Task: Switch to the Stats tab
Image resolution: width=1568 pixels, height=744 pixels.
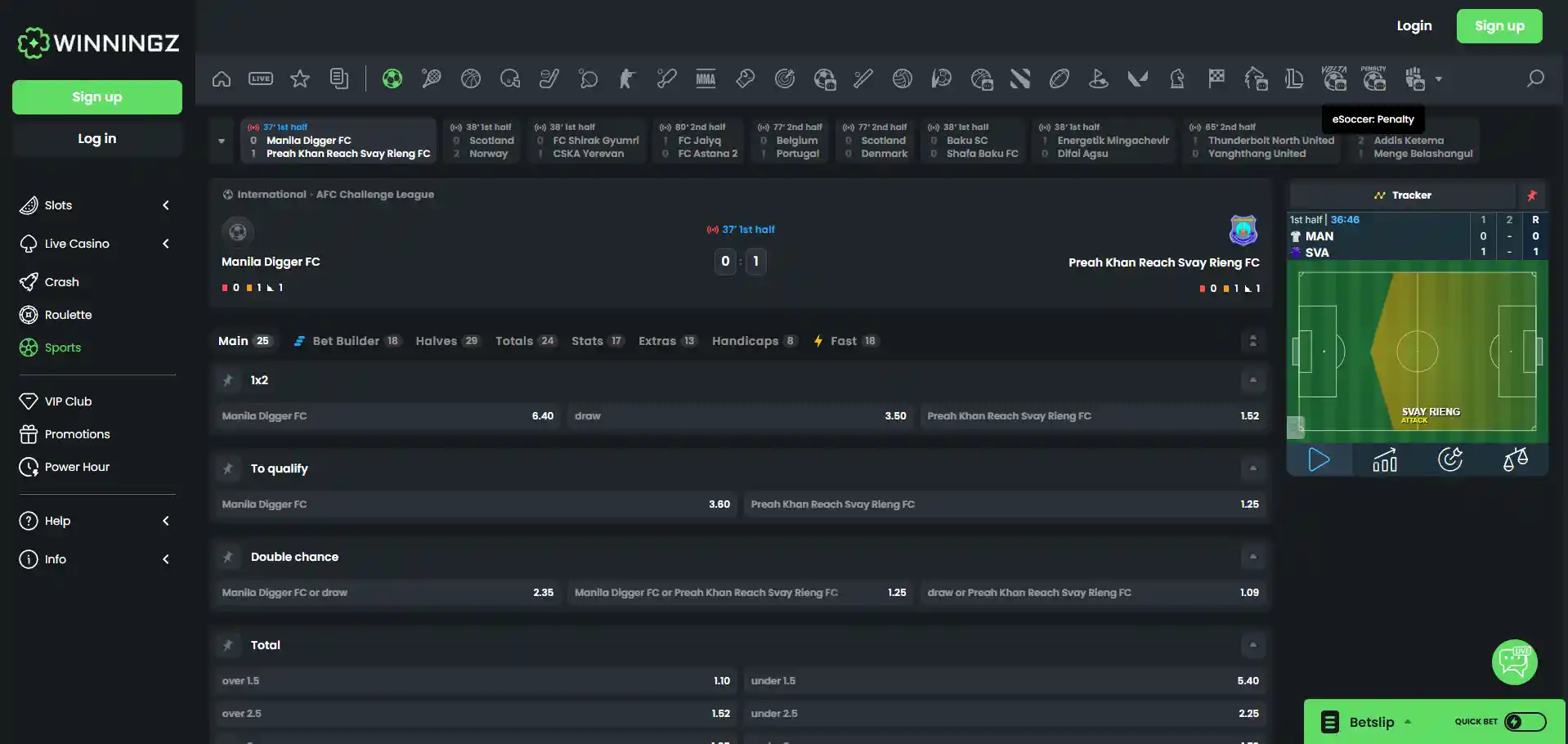Action: point(598,341)
